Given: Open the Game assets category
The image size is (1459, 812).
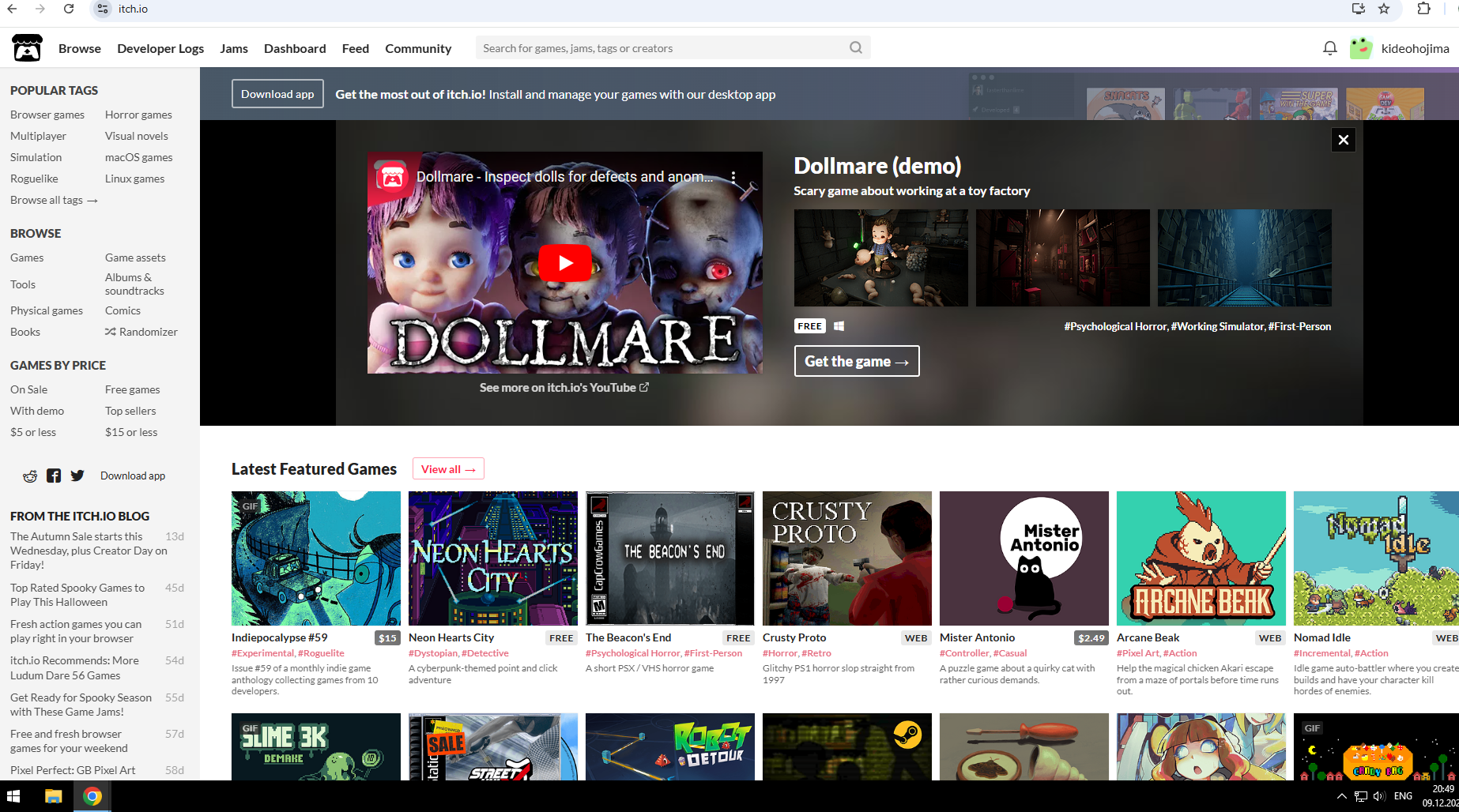Looking at the screenshot, I should (x=135, y=258).
